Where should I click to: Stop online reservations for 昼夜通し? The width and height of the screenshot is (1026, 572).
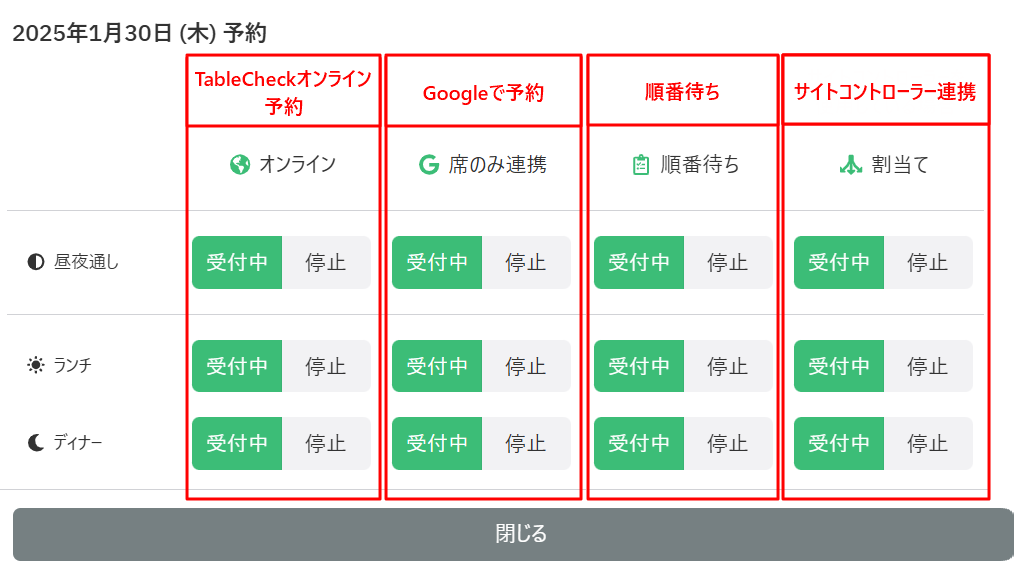click(x=325, y=263)
